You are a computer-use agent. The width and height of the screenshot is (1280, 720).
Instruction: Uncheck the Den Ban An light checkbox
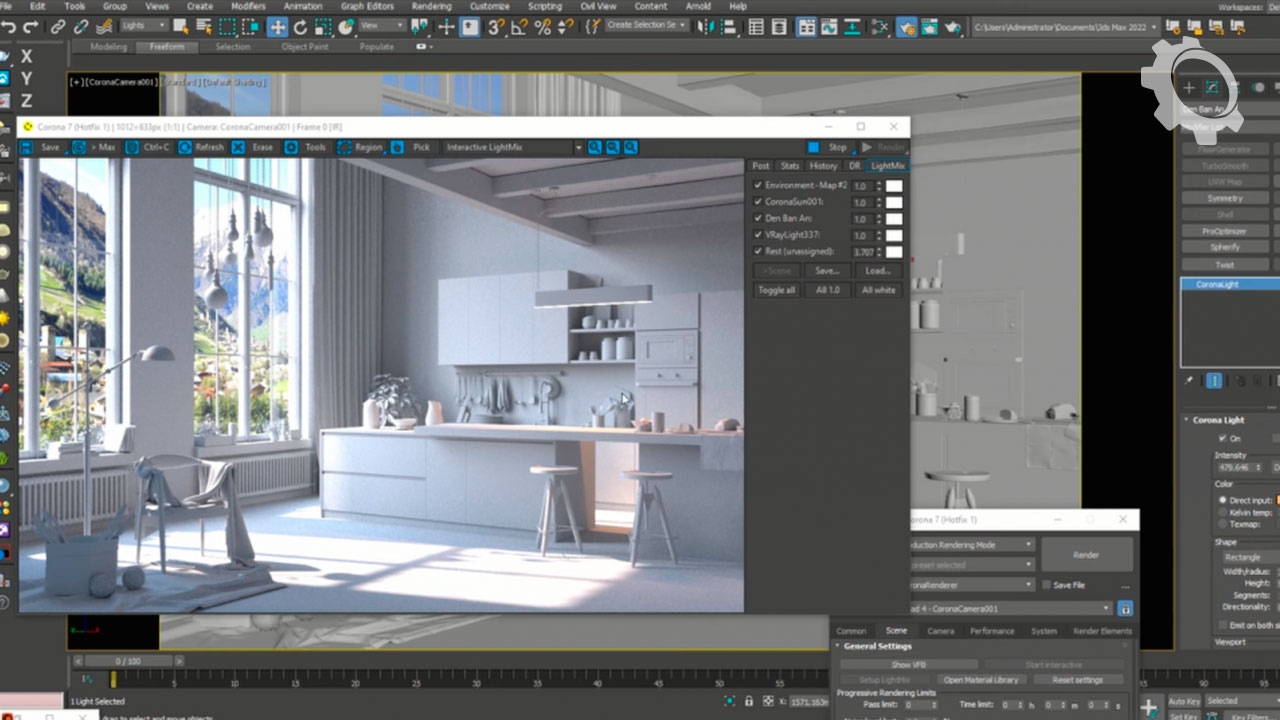758,218
